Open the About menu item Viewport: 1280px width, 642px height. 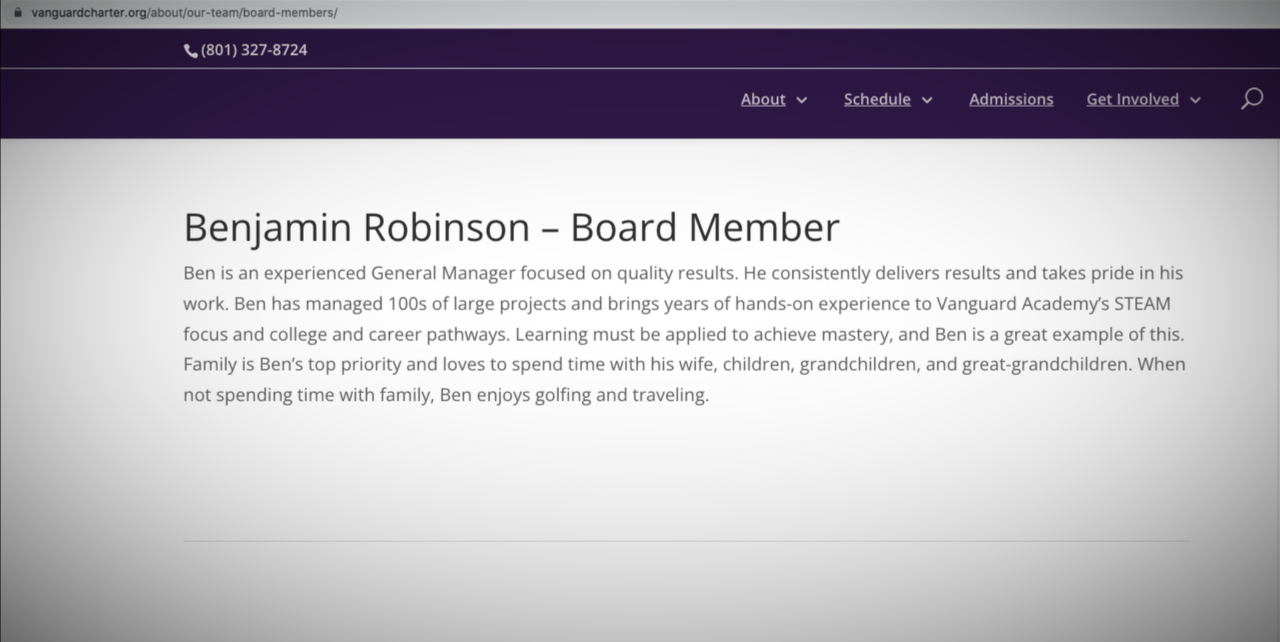pyautogui.click(x=763, y=99)
